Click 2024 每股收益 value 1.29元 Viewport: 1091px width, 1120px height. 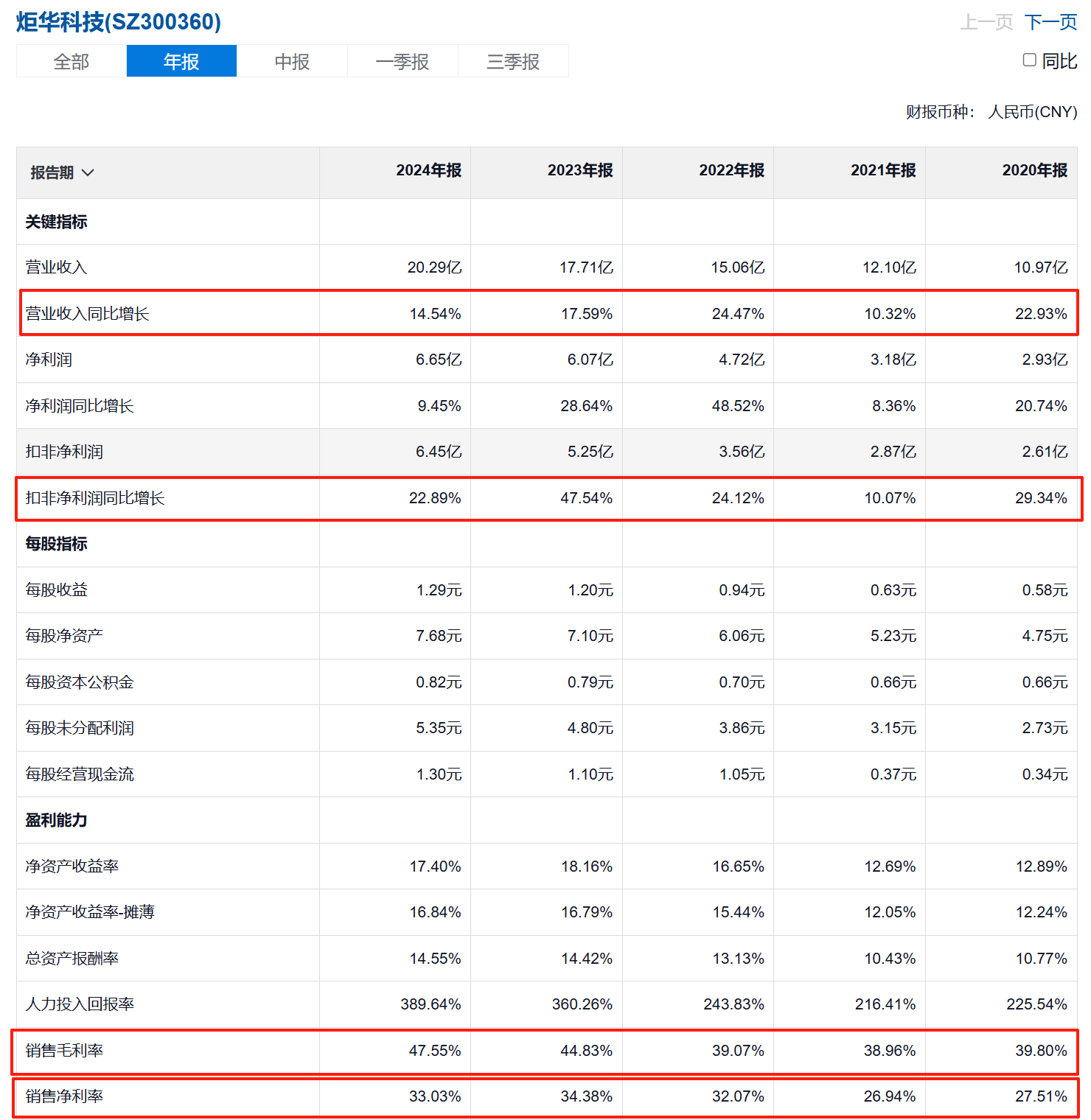[439, 590]
